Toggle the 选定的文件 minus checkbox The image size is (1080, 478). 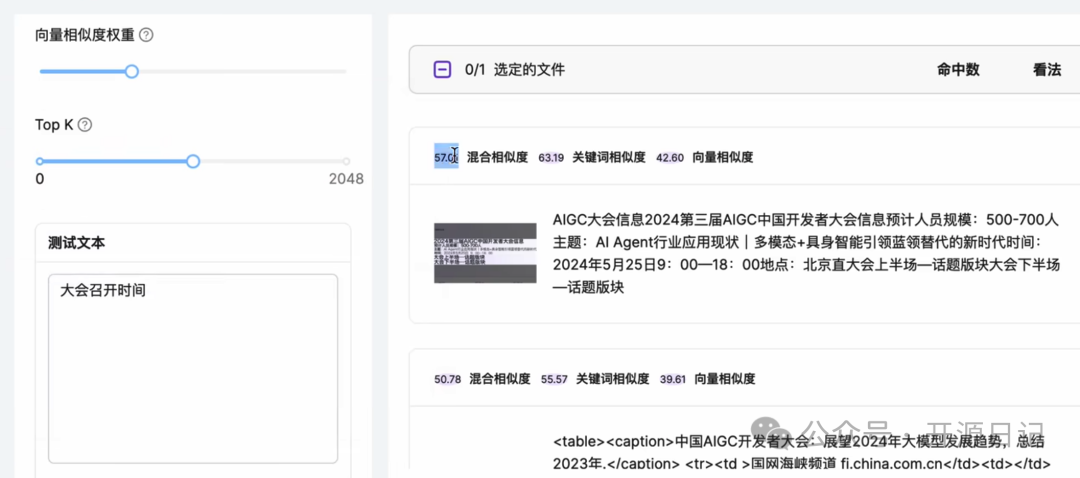pos(442,69)
